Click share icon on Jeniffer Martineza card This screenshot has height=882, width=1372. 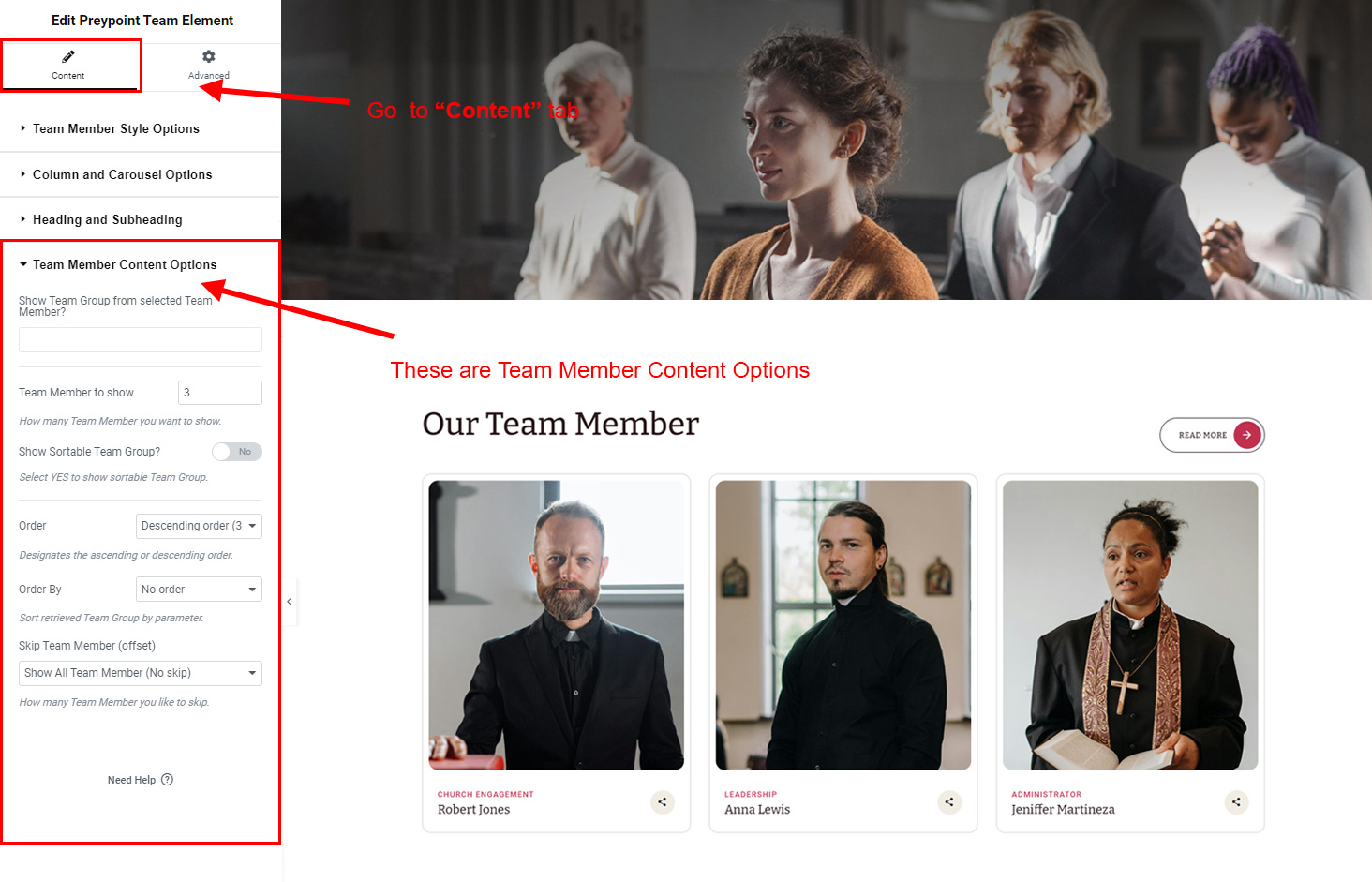(x=1236, y=802)
